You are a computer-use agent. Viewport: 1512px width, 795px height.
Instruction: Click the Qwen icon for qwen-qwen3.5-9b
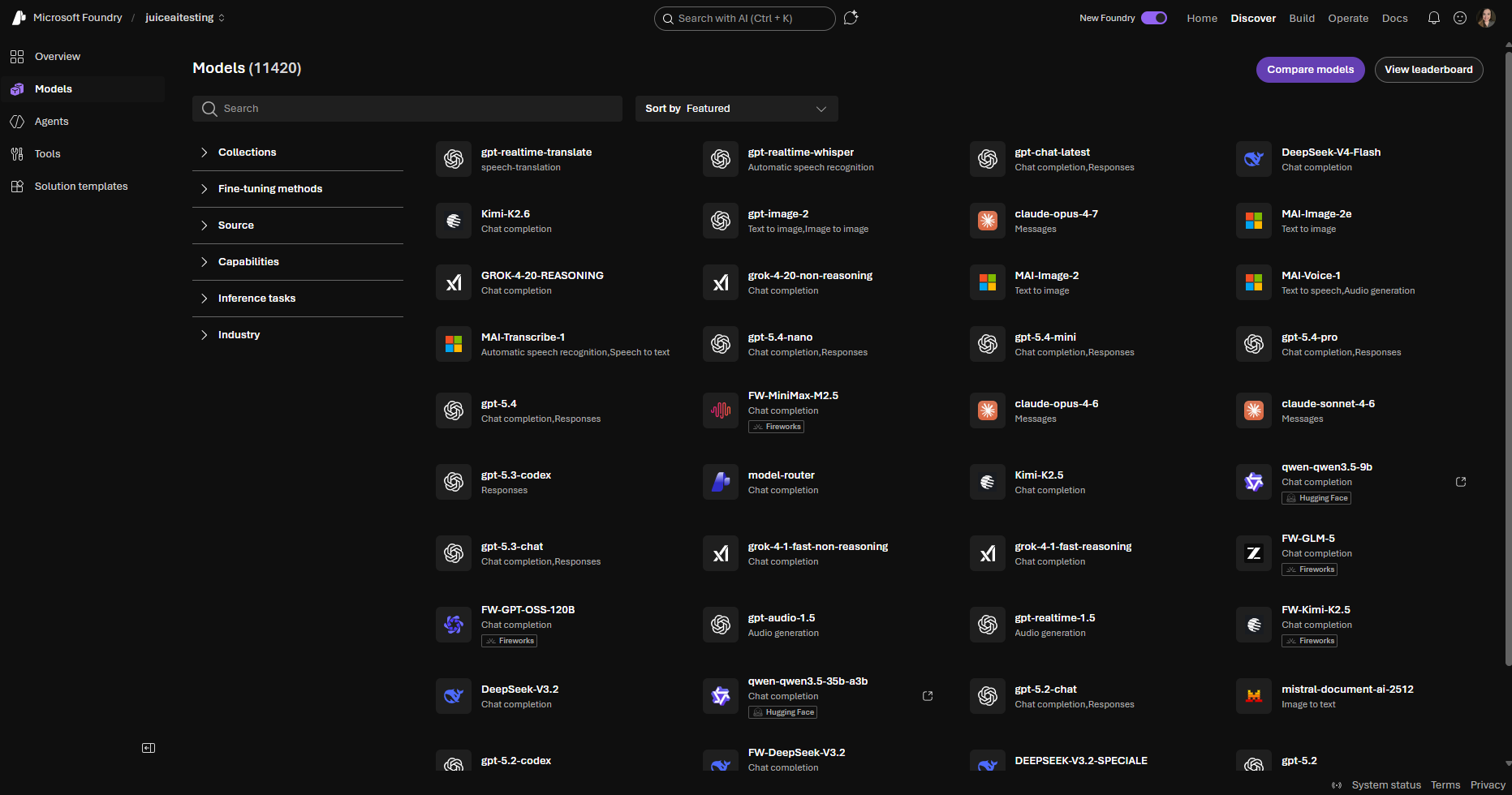(1254, 482)
